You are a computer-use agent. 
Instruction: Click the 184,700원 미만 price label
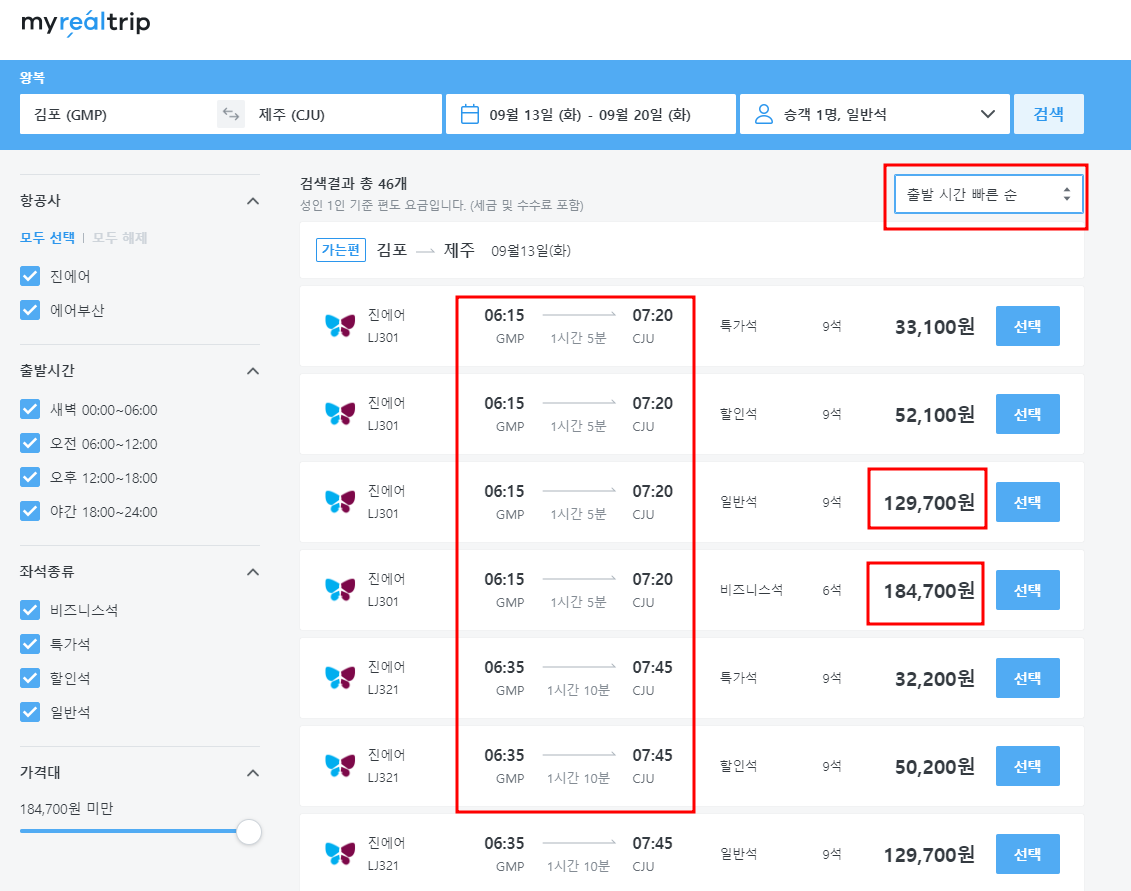66,809
